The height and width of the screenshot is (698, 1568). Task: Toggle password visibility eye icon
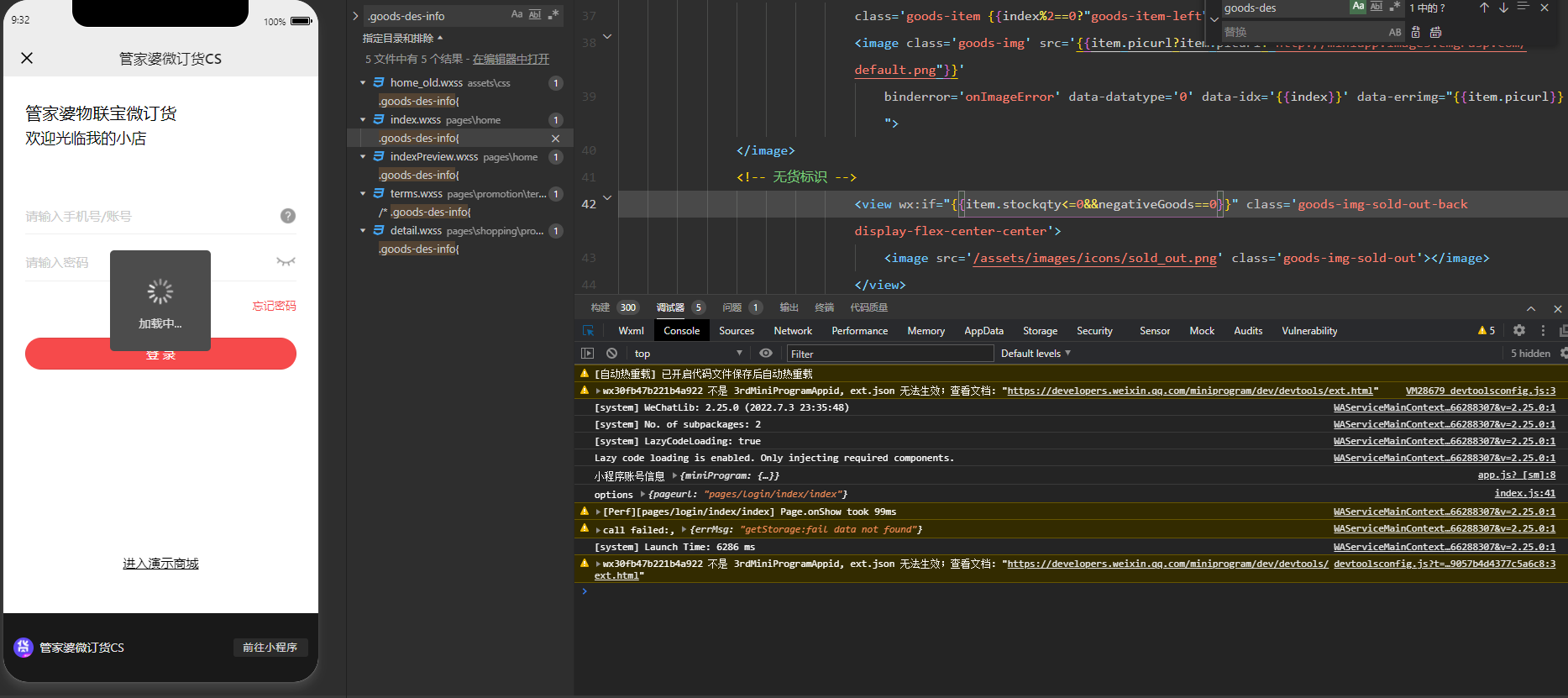click(x=286, y=262)
